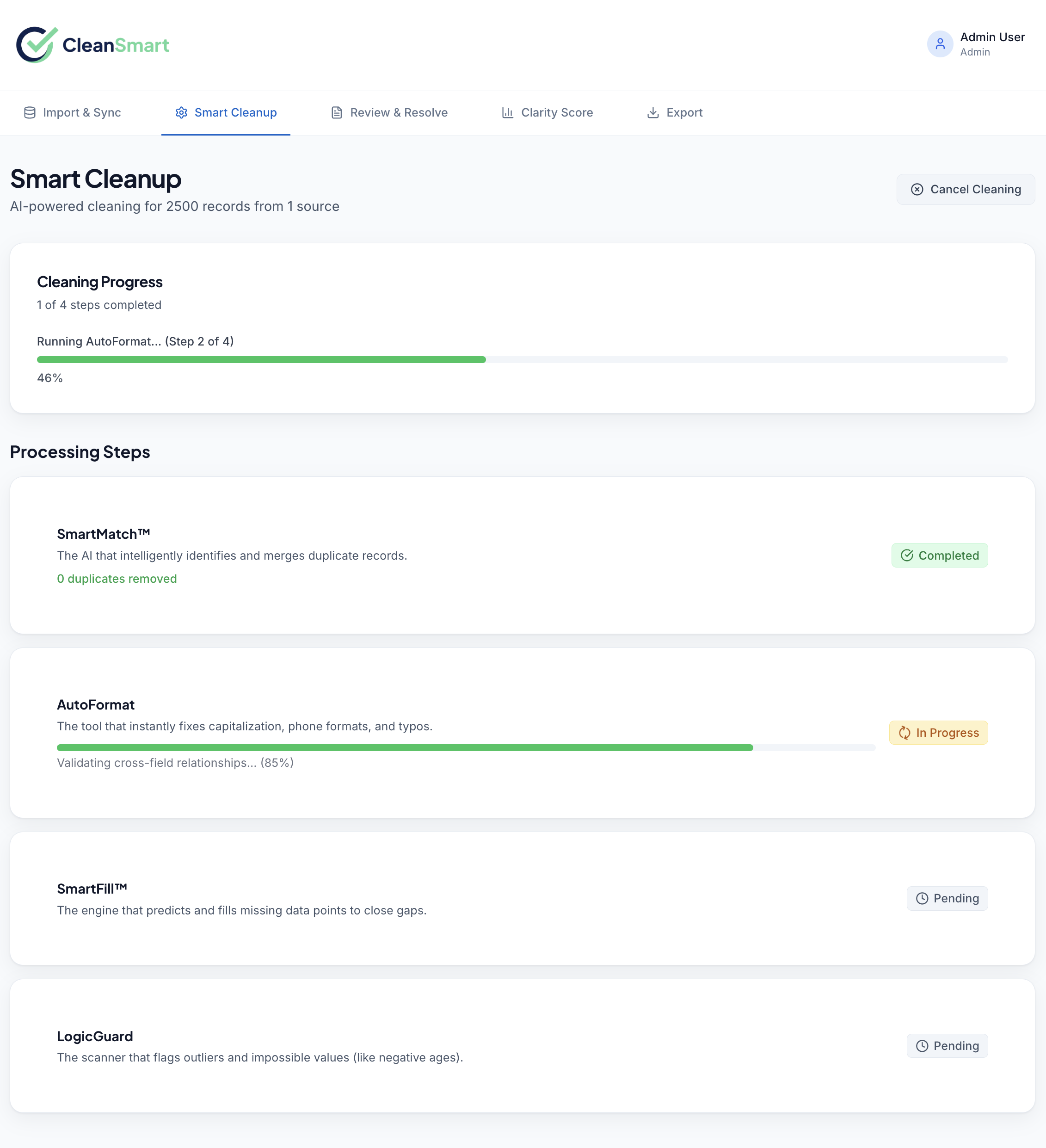The image size is (1046, 1148).
Task: Click the Cleaning Progress heading
Action: click(x=99, y=282)
